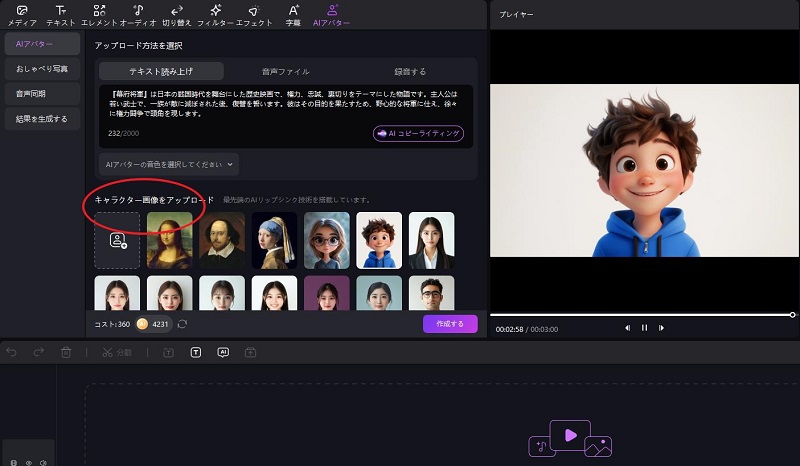Click the bold T text icon in timeline toolbar
800x466 pixels.
point(196,352)
